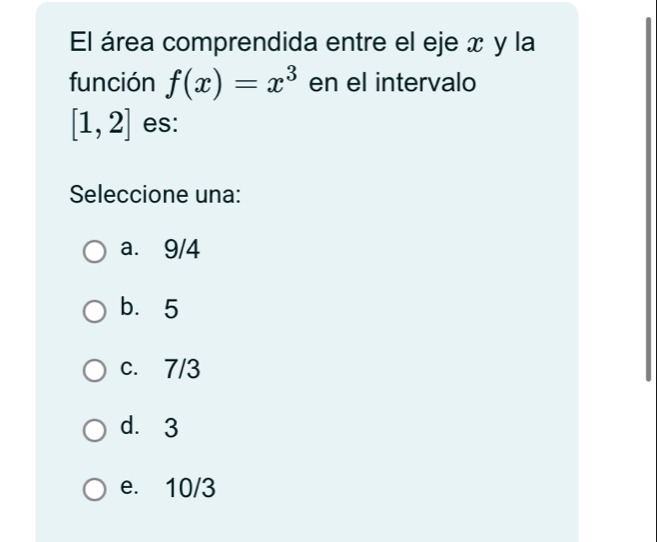Choose the radio button for option c
Image resolution: width=657 pixels, height=542 pixels.
tap(94, 372)
